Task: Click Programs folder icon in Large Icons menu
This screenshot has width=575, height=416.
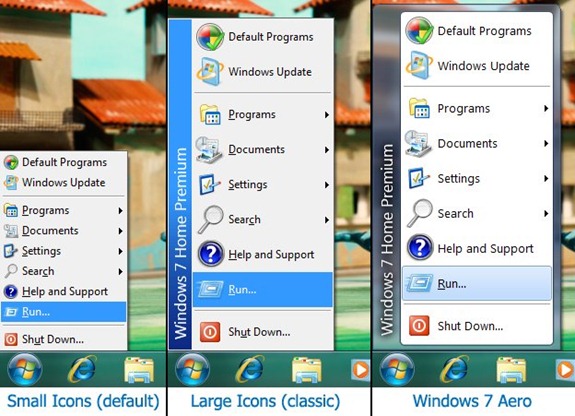Action: [x=210, y=114]
